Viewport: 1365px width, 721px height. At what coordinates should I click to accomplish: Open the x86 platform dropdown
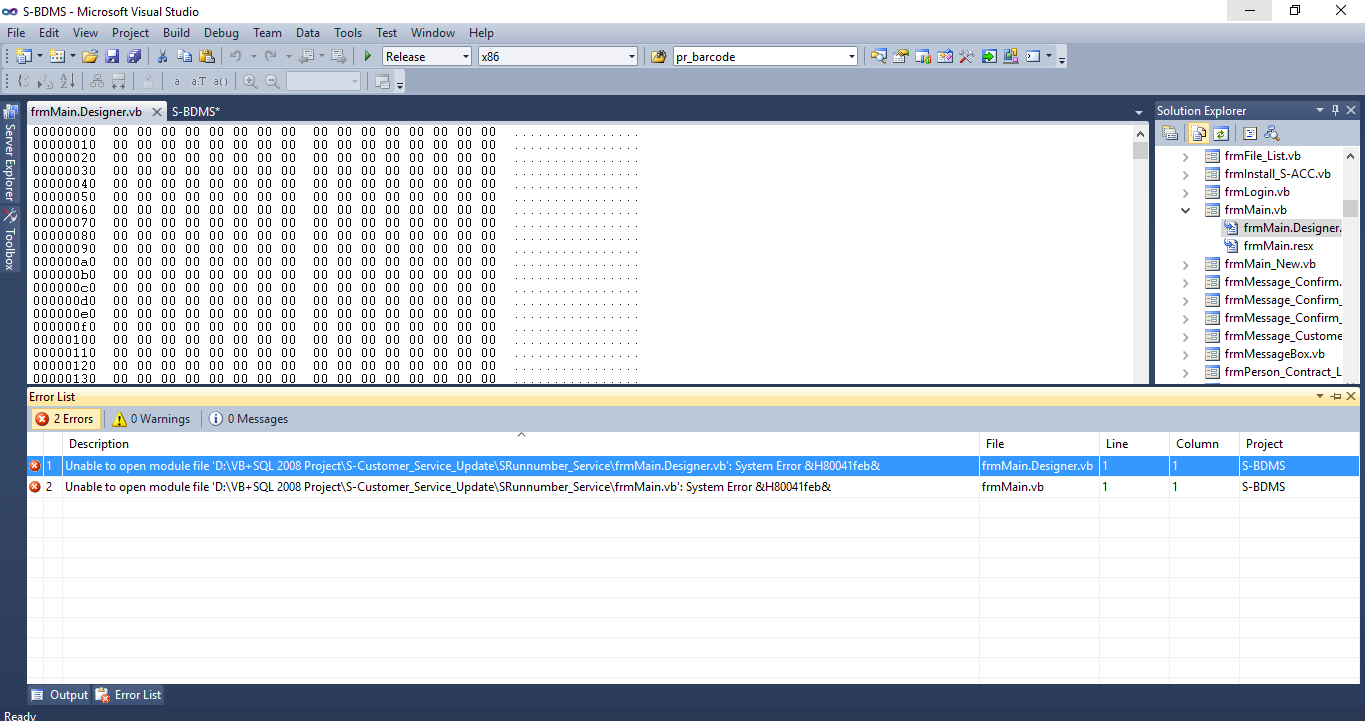point(632,57)
